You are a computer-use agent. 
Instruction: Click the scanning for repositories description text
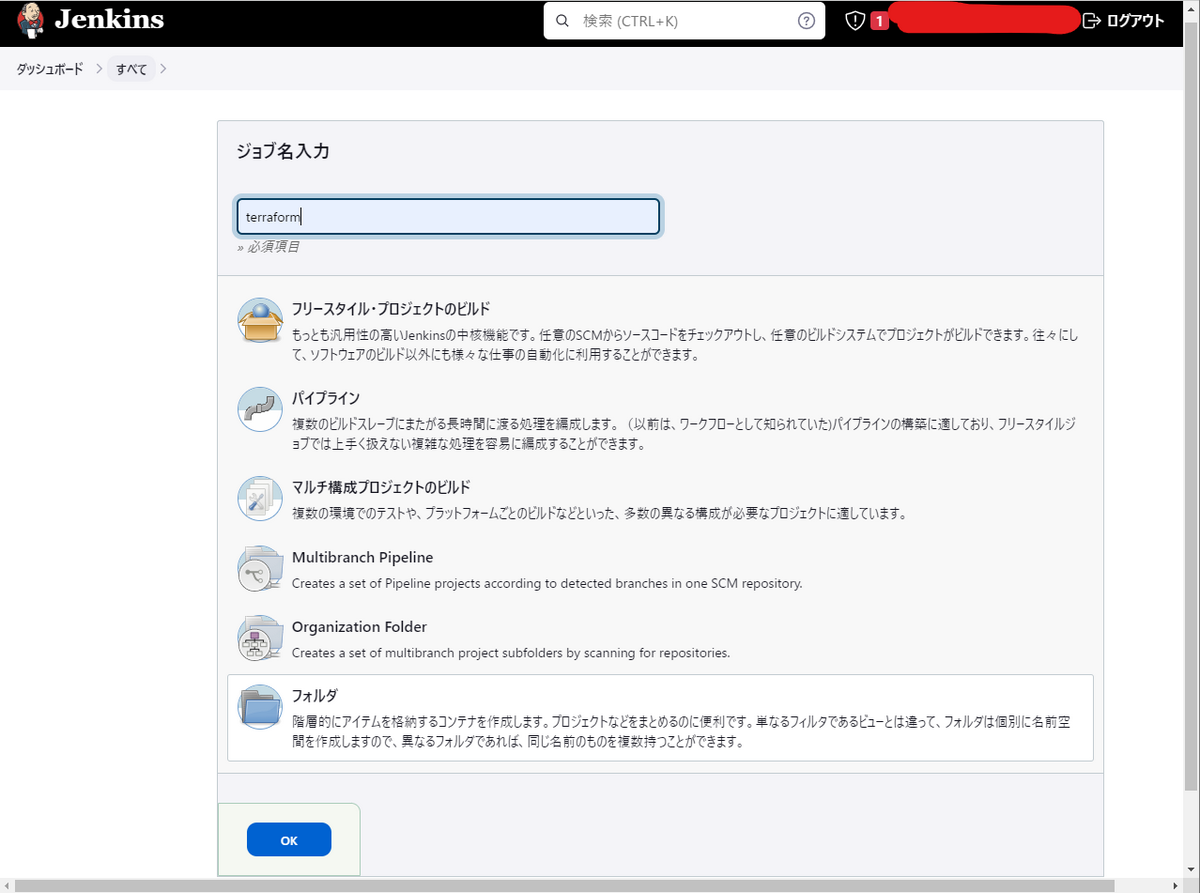tap(511, 653)
